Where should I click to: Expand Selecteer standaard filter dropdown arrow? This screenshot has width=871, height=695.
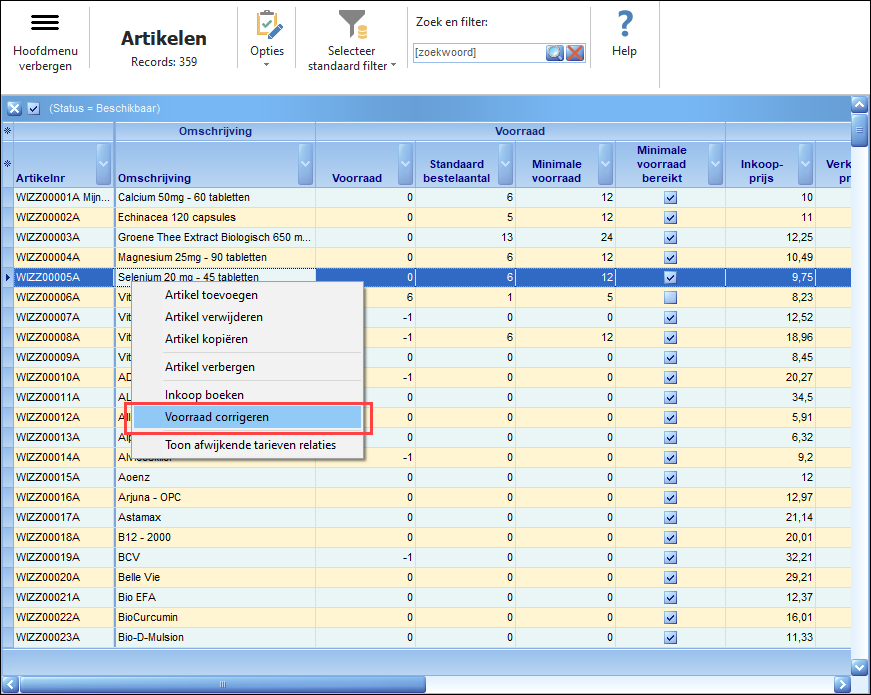tap(393, 65)
